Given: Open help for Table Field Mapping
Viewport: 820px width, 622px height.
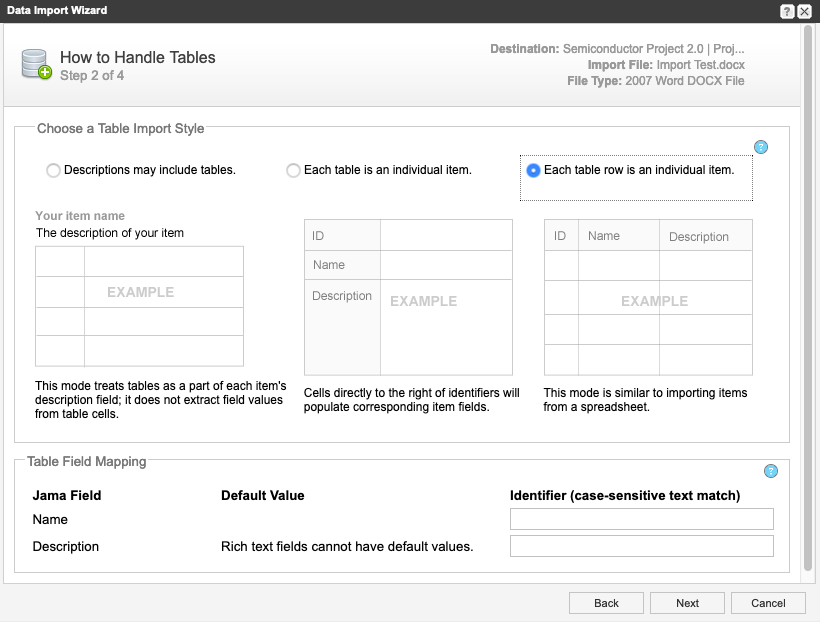Looking at the screenshot, I should pyautogui.click(x=770, y=471).
